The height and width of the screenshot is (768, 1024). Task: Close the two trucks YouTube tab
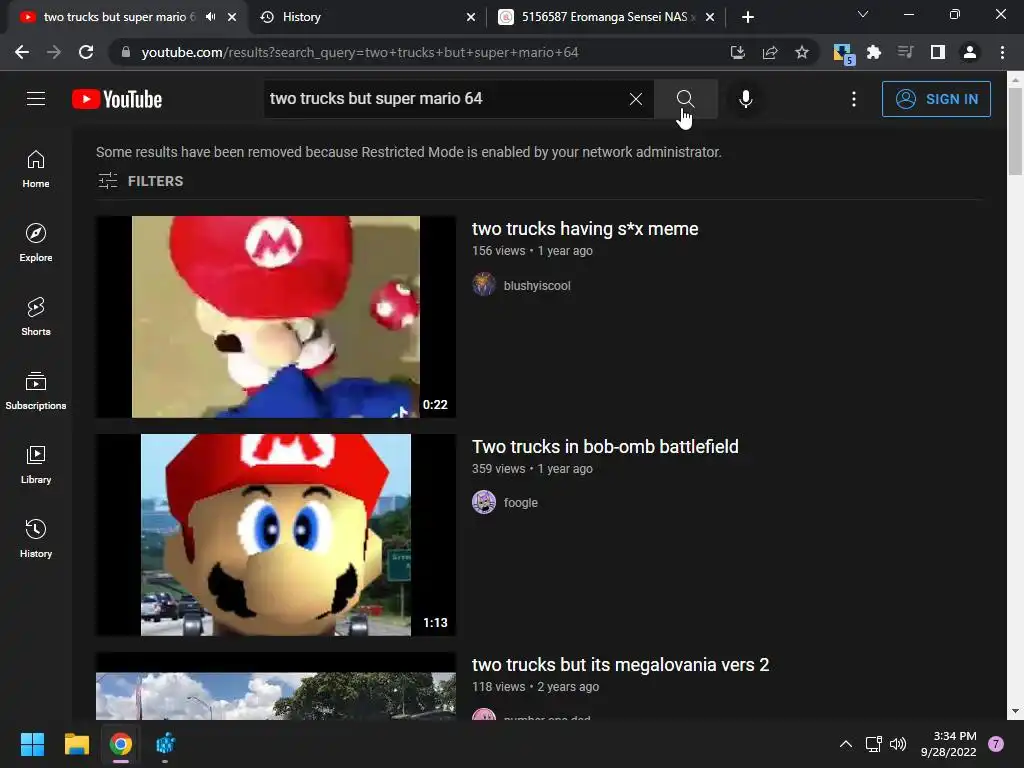click(x=232, y=17)
